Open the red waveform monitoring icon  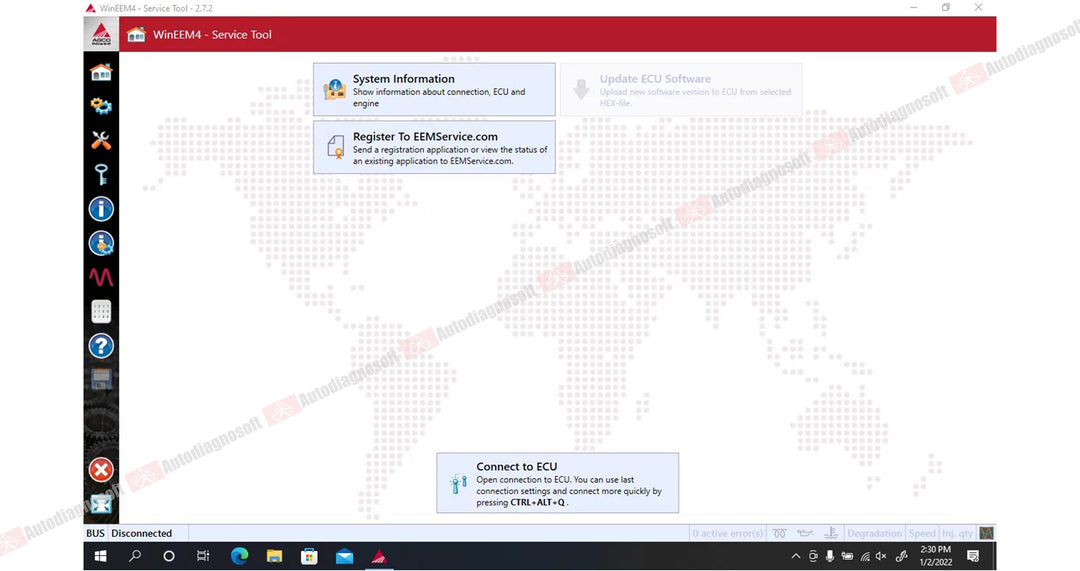coord(101,277)
